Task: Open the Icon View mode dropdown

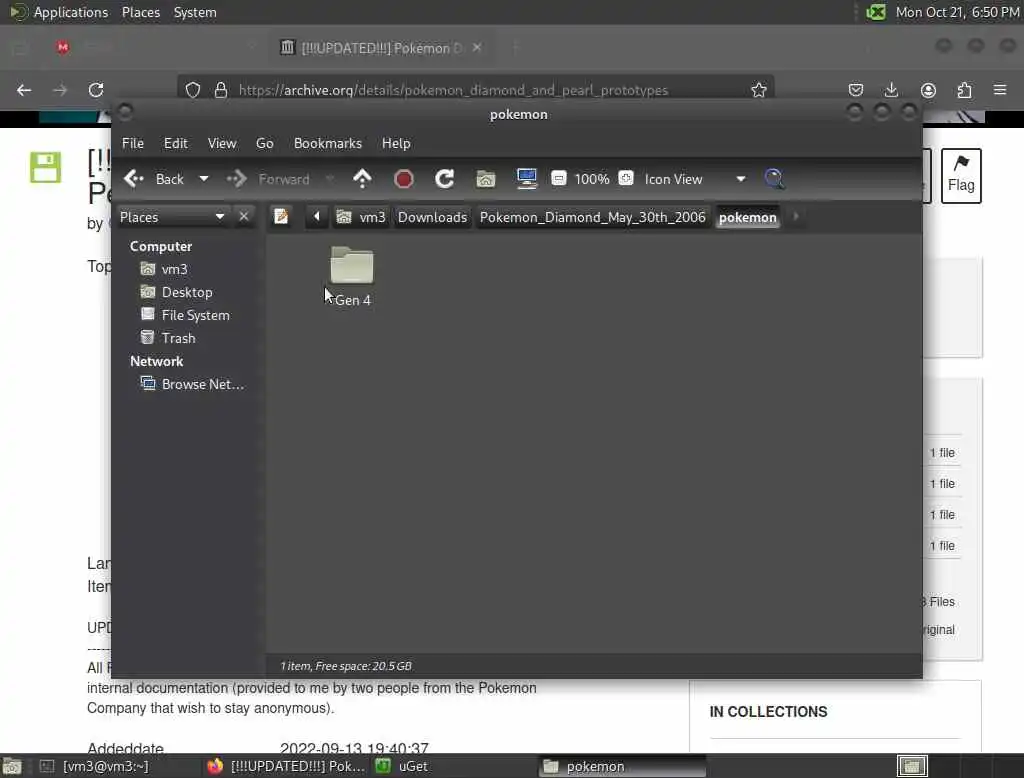Action: [695, 179]
